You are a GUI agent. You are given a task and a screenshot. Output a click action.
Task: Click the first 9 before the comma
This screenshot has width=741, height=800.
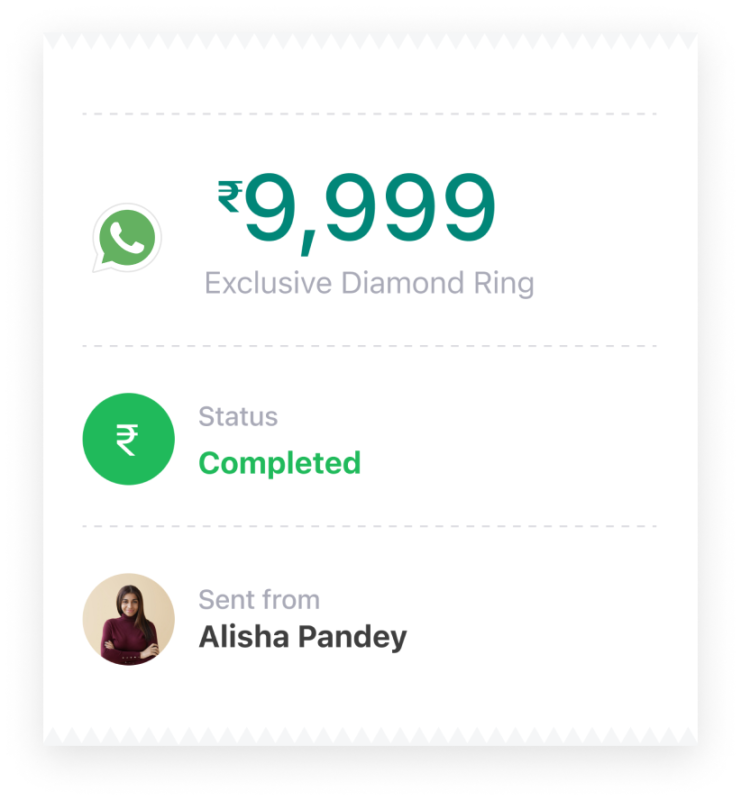point(270,207)
